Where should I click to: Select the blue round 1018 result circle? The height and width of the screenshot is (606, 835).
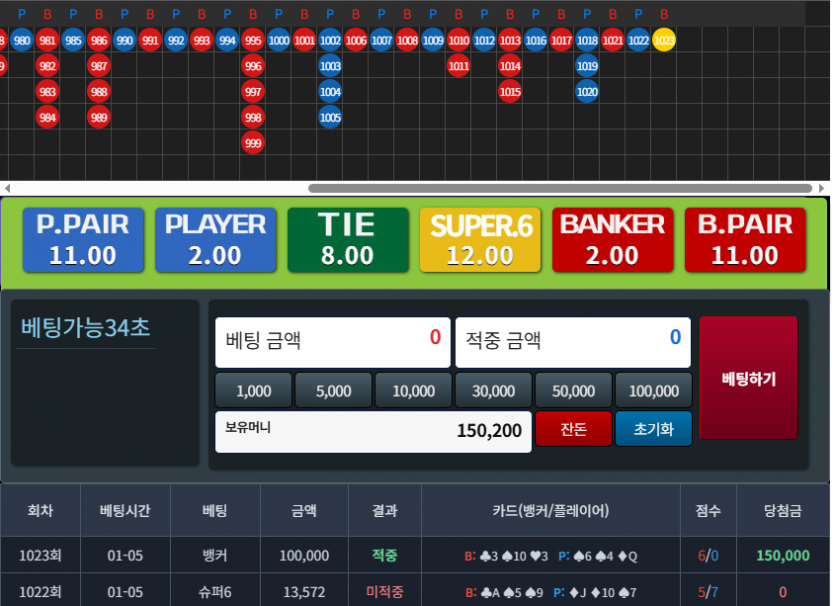point(588,41)
